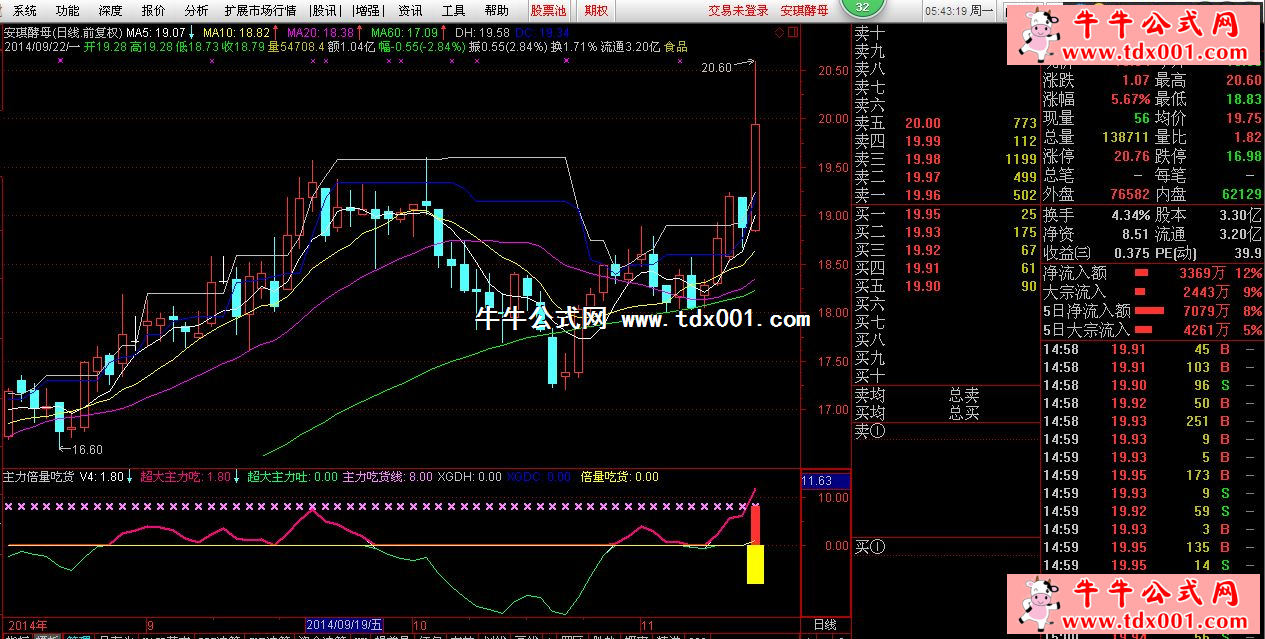The width and height of the screenshot is (1265, 639).
Task: Click the diamond icon at chart top-right corner
Action: (779, 32)
